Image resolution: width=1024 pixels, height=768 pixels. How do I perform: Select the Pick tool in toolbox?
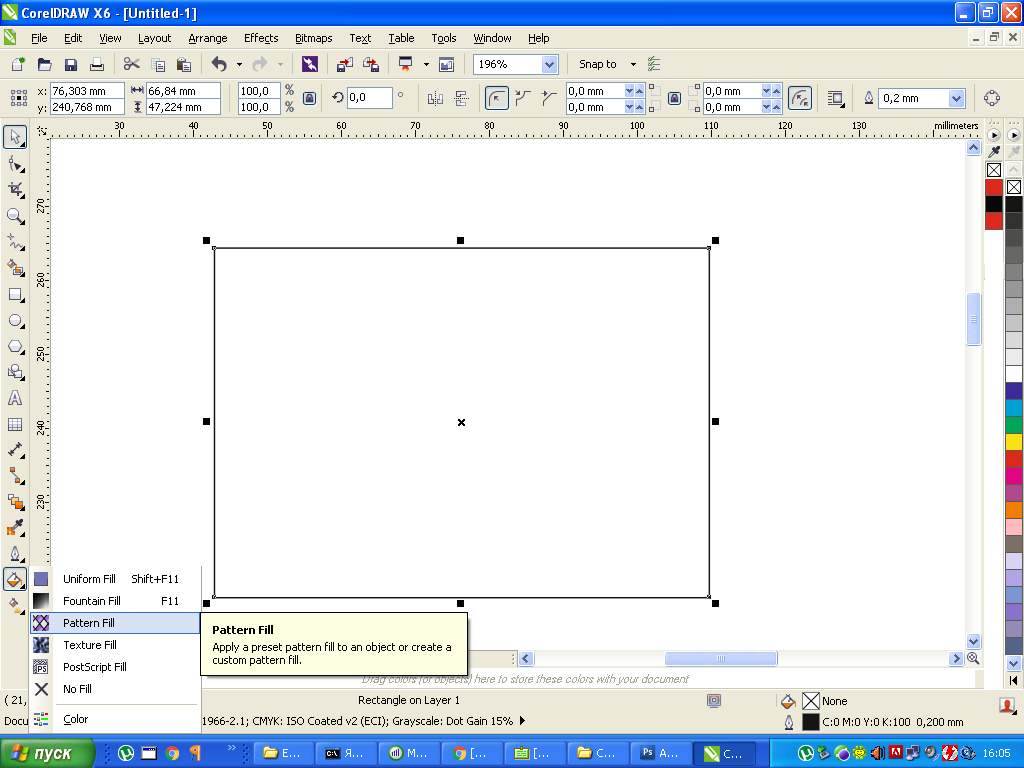click(15, 137)
